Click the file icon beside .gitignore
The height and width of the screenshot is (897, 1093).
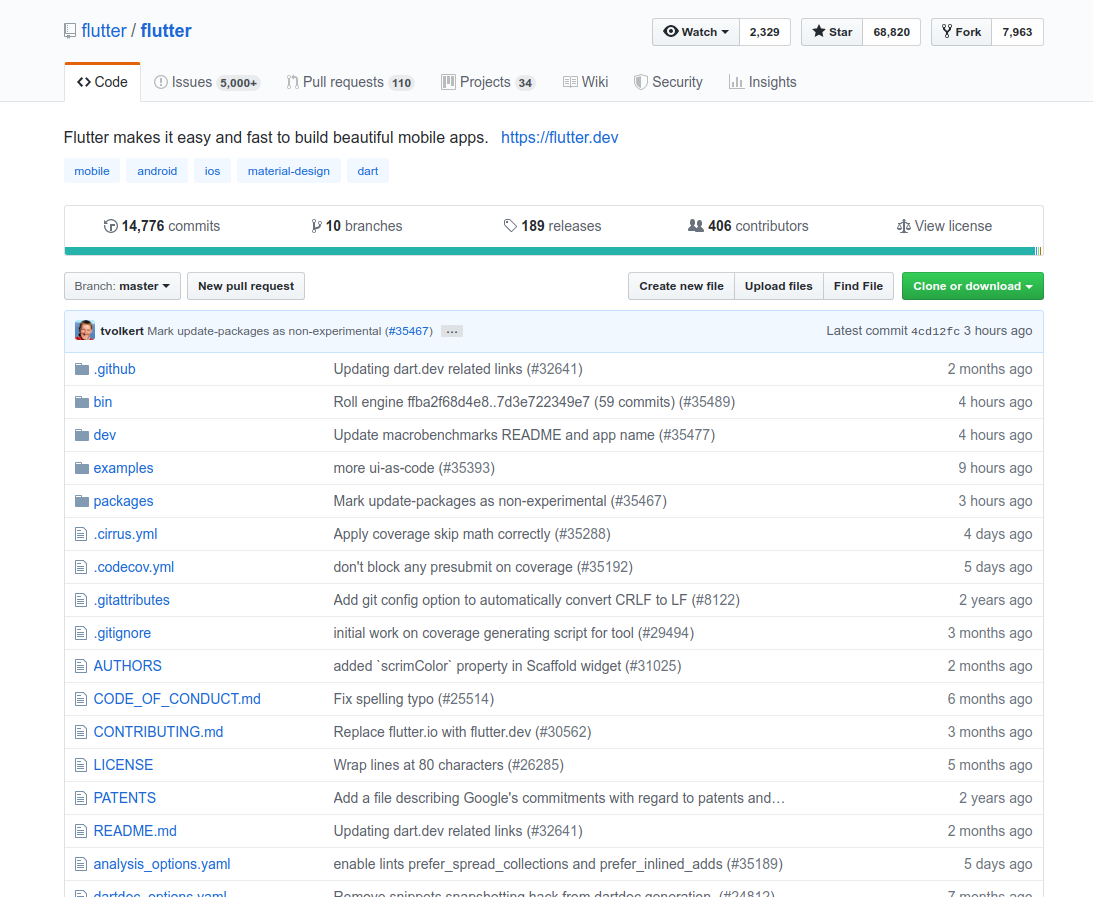pyautogui.click(x=81, y=633)
